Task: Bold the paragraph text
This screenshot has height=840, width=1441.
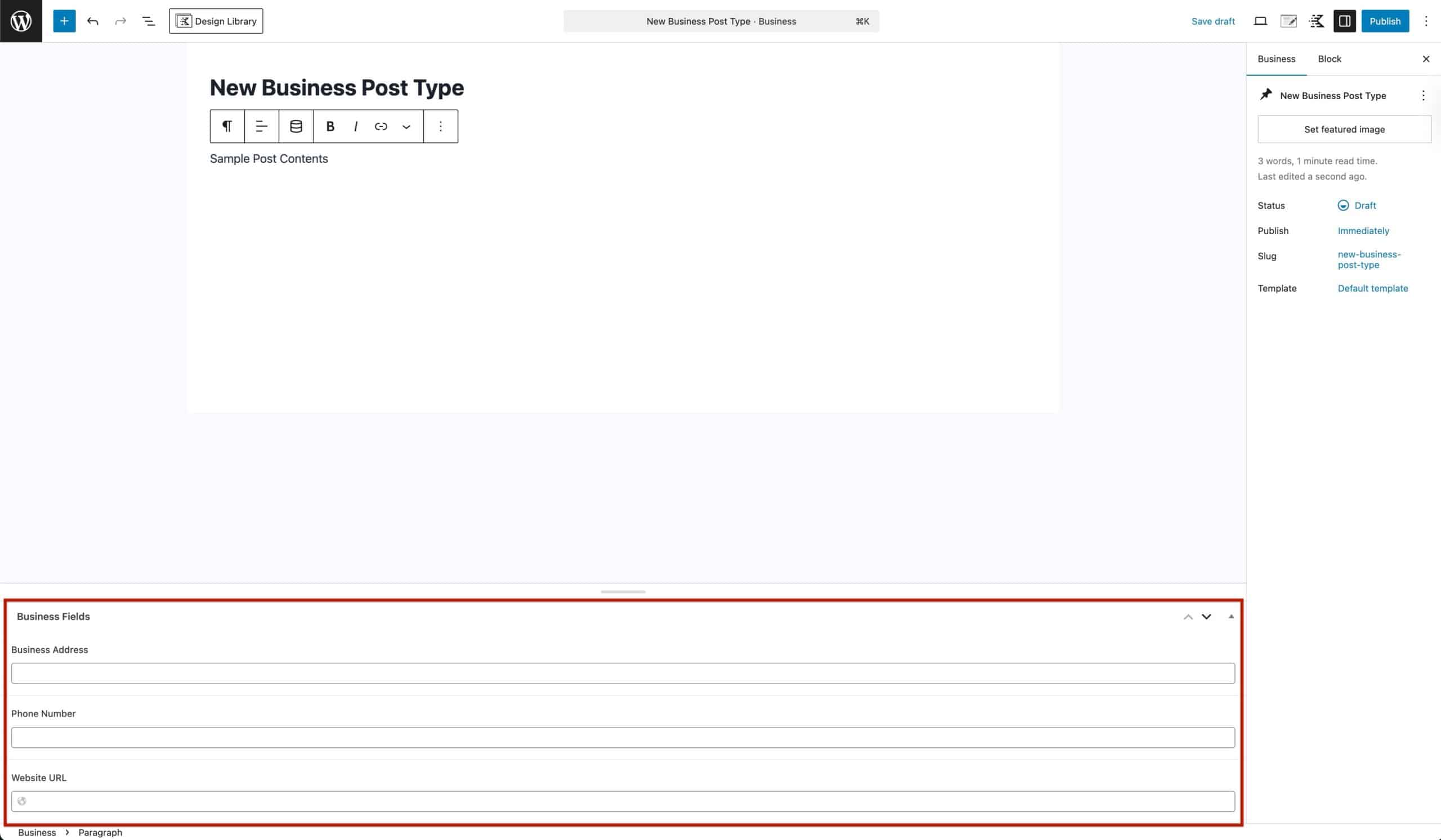Action: click(x=330, y=125)
